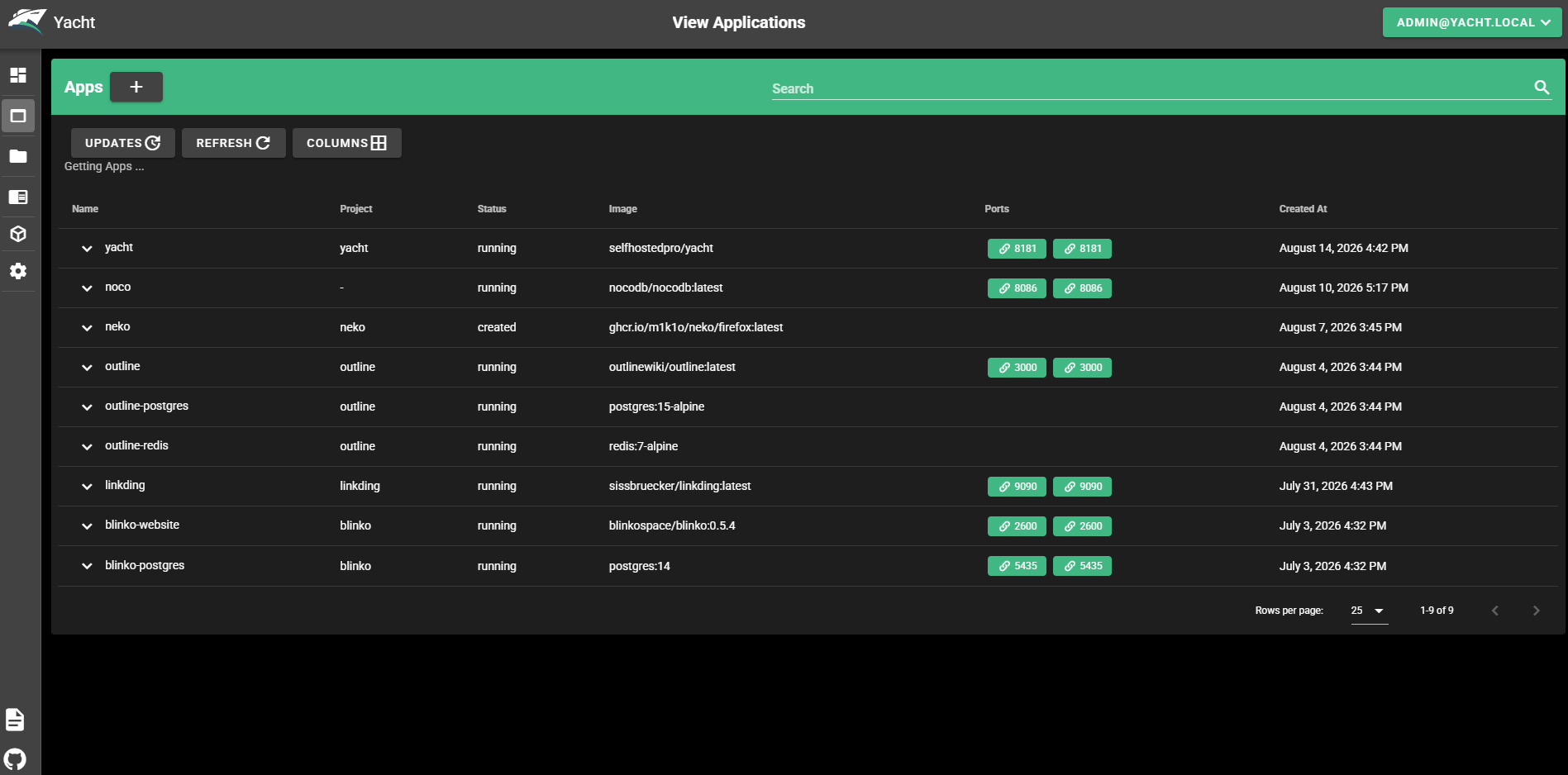This screenshot has width=1568, height=775.
Task: Click the Yacht logo icon
Action: (27, 21)
